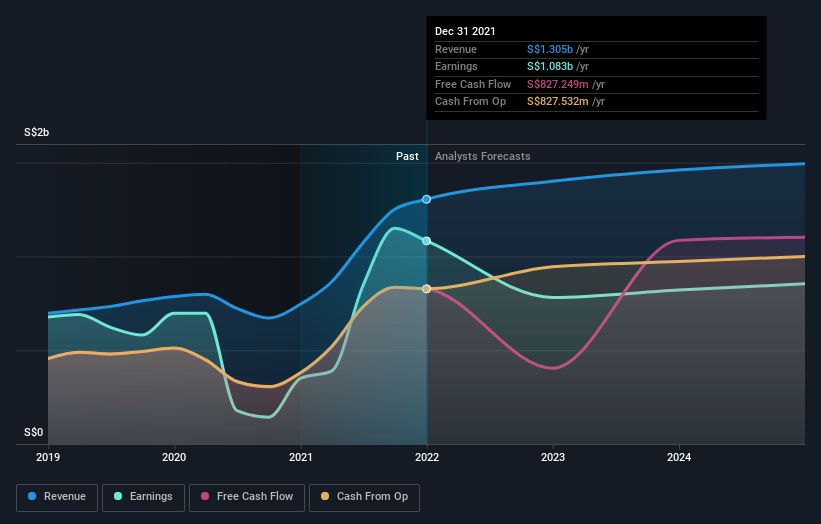The height and width of the screenshot is (524, 821).
Task: Click tooltip date 'Dec 31 2021'
Action: coord(465,31)
